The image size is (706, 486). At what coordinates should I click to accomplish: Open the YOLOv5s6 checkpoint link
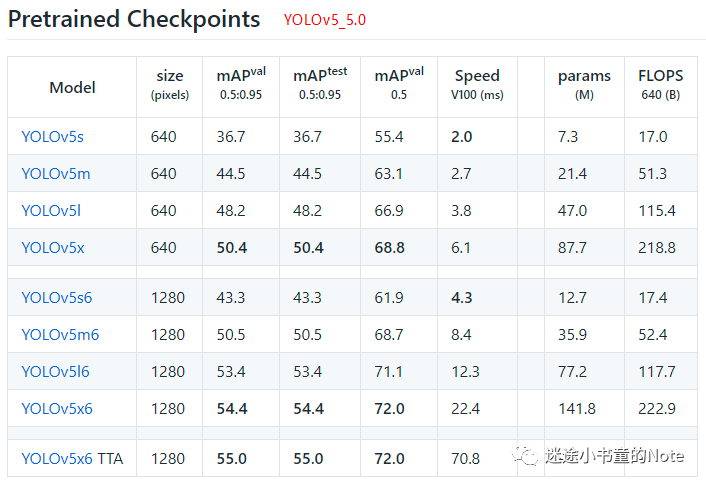tap(56, 298)
